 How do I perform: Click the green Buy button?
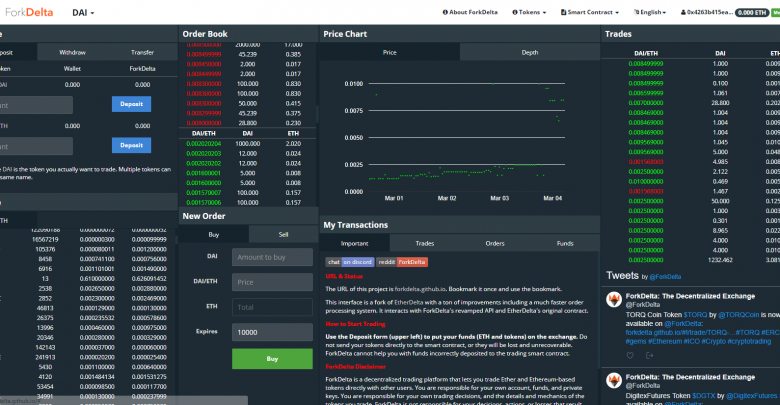tap(272, 359)
